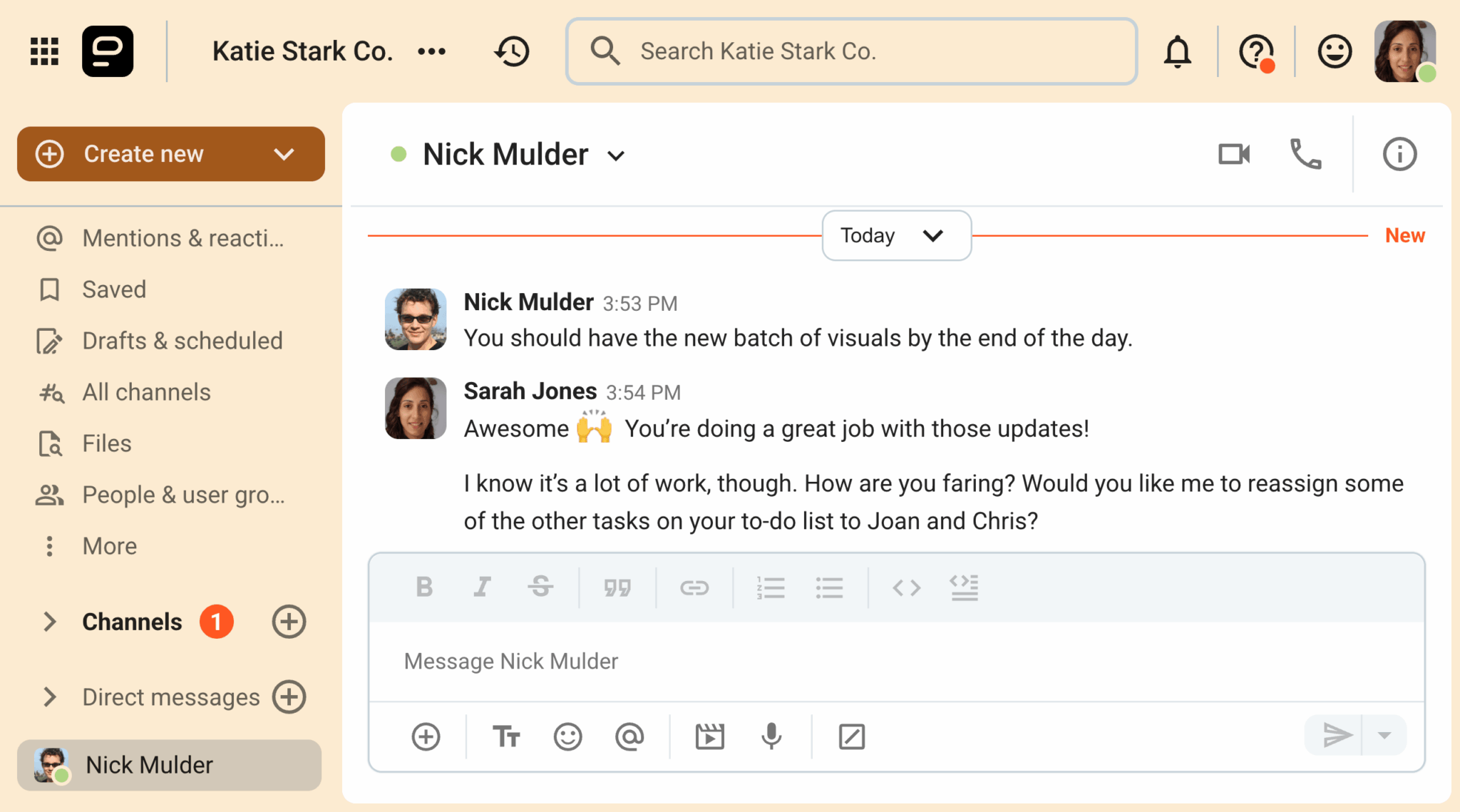Click the record video clip icon
1460x812 pixels.
click(709, 736)
